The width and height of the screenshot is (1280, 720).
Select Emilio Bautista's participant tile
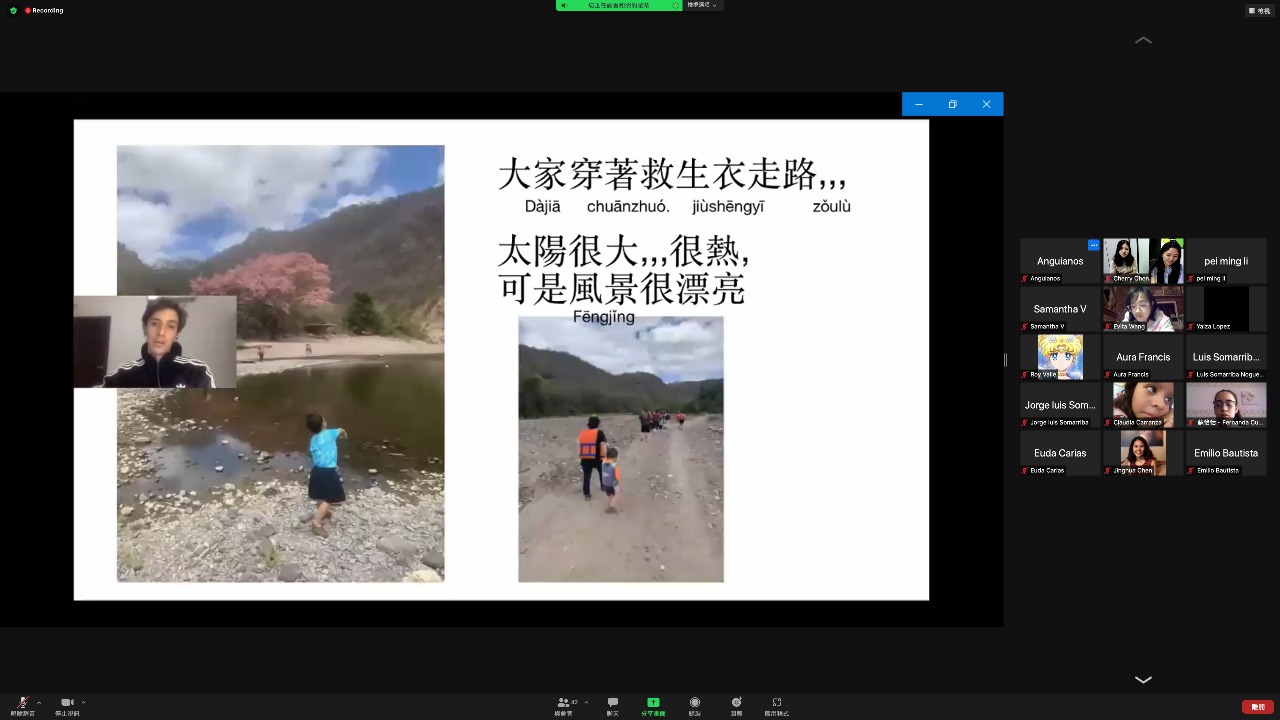point(1225,453)
